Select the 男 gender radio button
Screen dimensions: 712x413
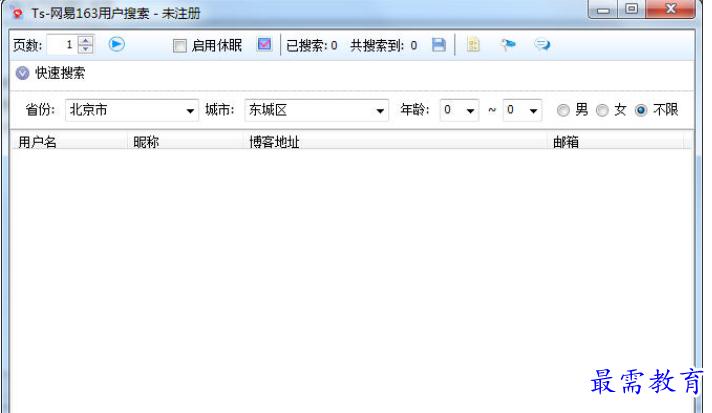(x=563, y=110)
